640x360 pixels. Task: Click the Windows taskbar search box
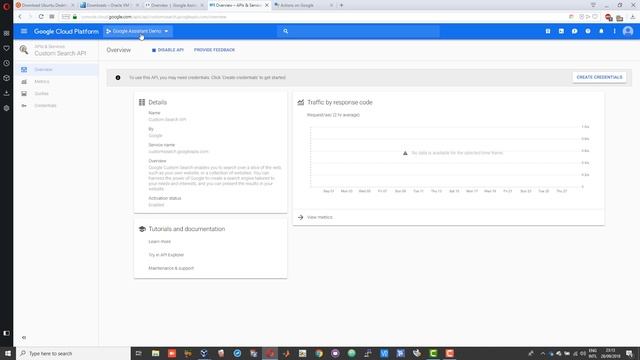tap(73, 353)
